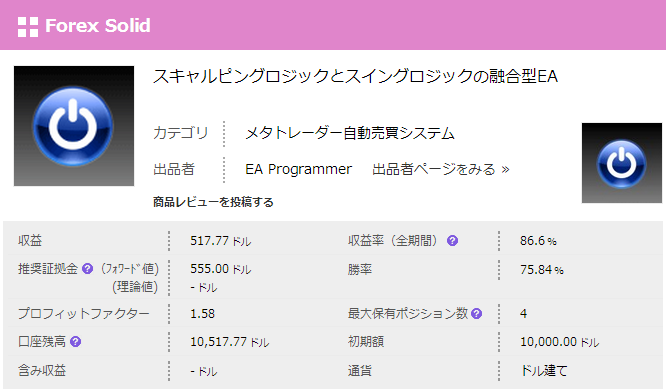Click the Forex Solid grid logo icon
666x389 pixels.
[x=28, y=27]
